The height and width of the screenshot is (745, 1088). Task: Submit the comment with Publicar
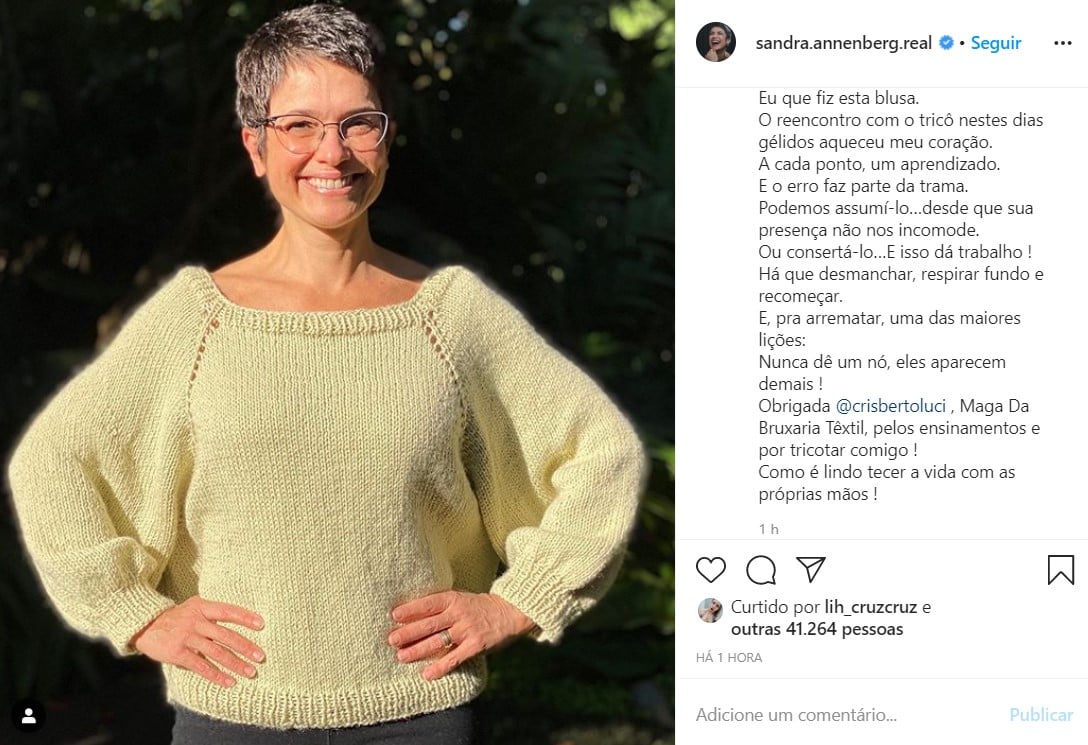coord(1041,714)
